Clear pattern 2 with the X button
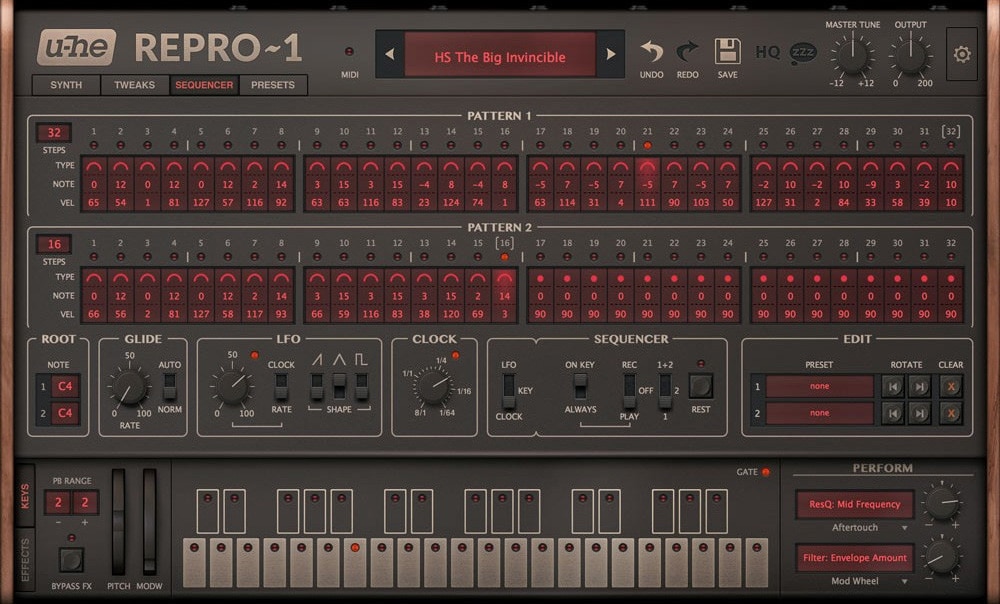Screen dimensions: 1000x604 click(950, 413)
